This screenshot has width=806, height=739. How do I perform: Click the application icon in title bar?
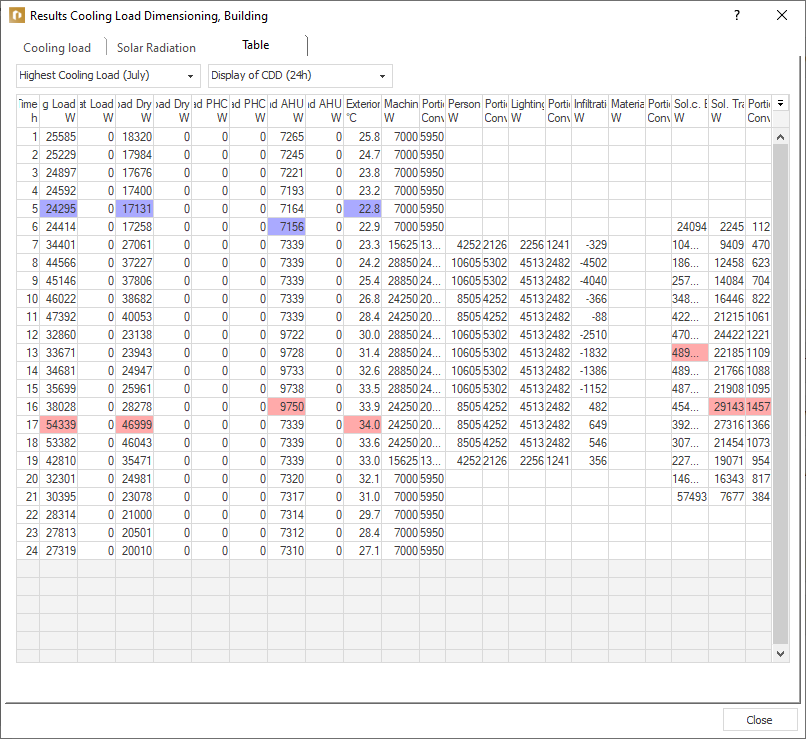[x=17, y=15]
